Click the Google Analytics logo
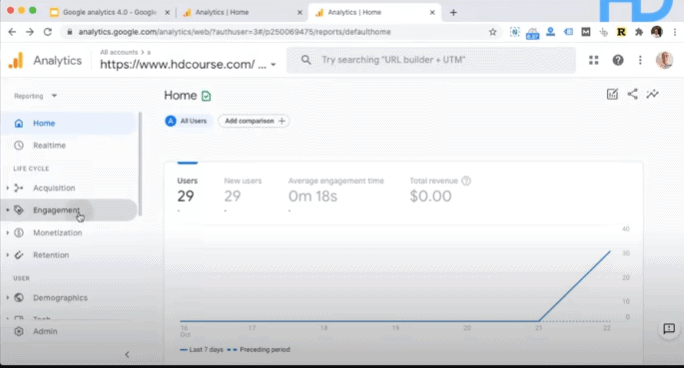This screenshot has width=684, height=368. pos(16,61)
